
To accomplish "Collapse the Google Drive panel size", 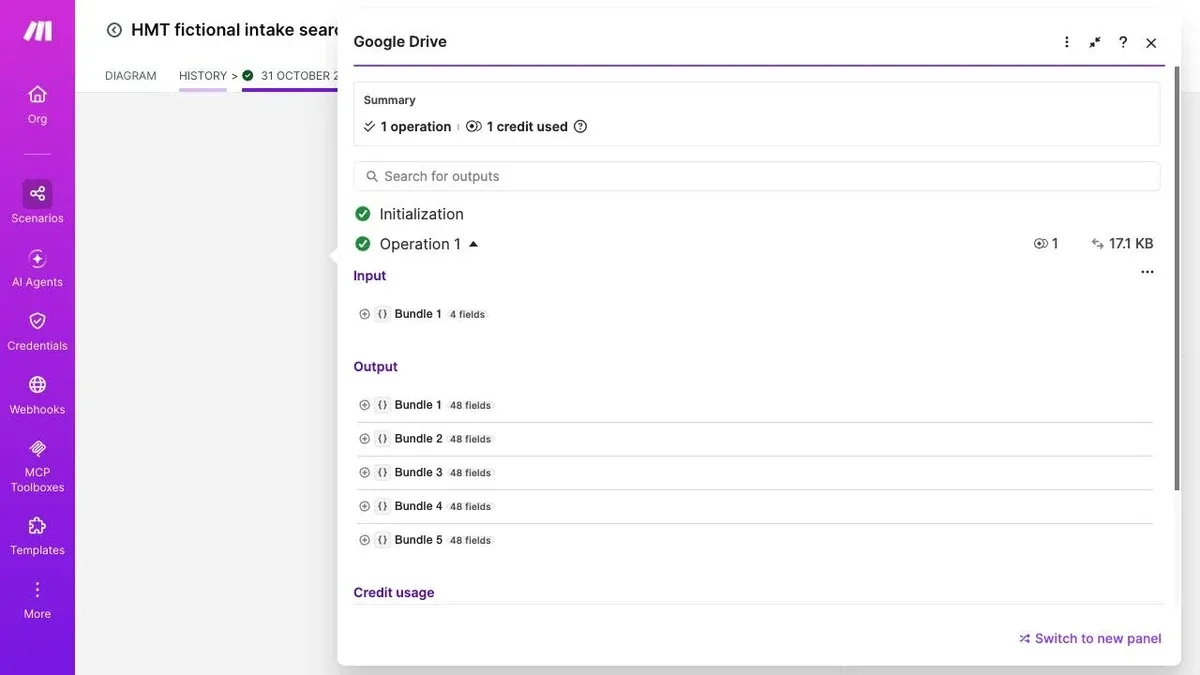I will point(1095,42).
